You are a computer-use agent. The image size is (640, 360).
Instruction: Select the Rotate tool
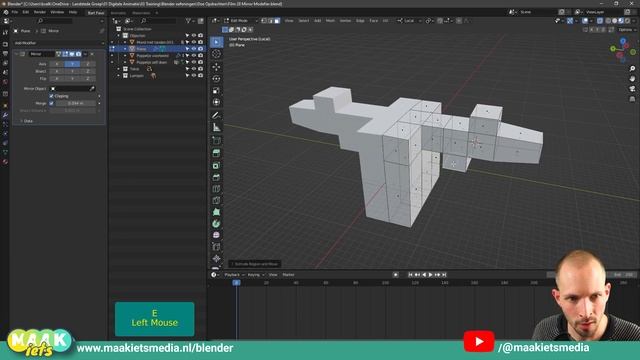pos(216,78)
